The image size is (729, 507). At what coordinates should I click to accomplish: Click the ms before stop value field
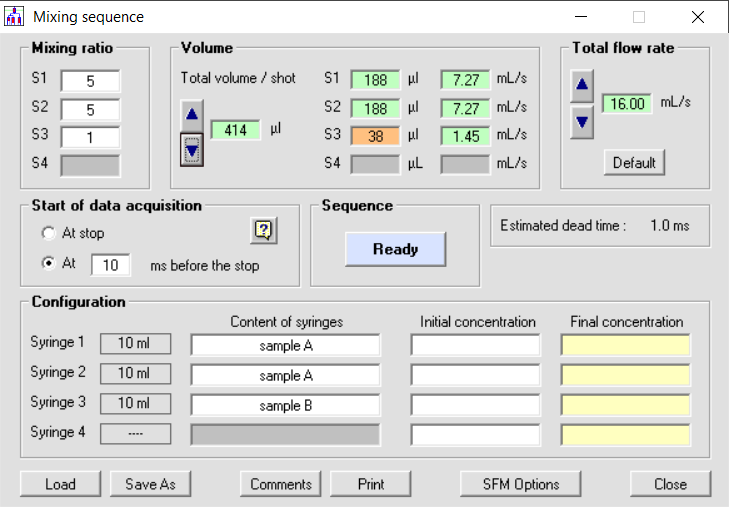pos(111,265)
